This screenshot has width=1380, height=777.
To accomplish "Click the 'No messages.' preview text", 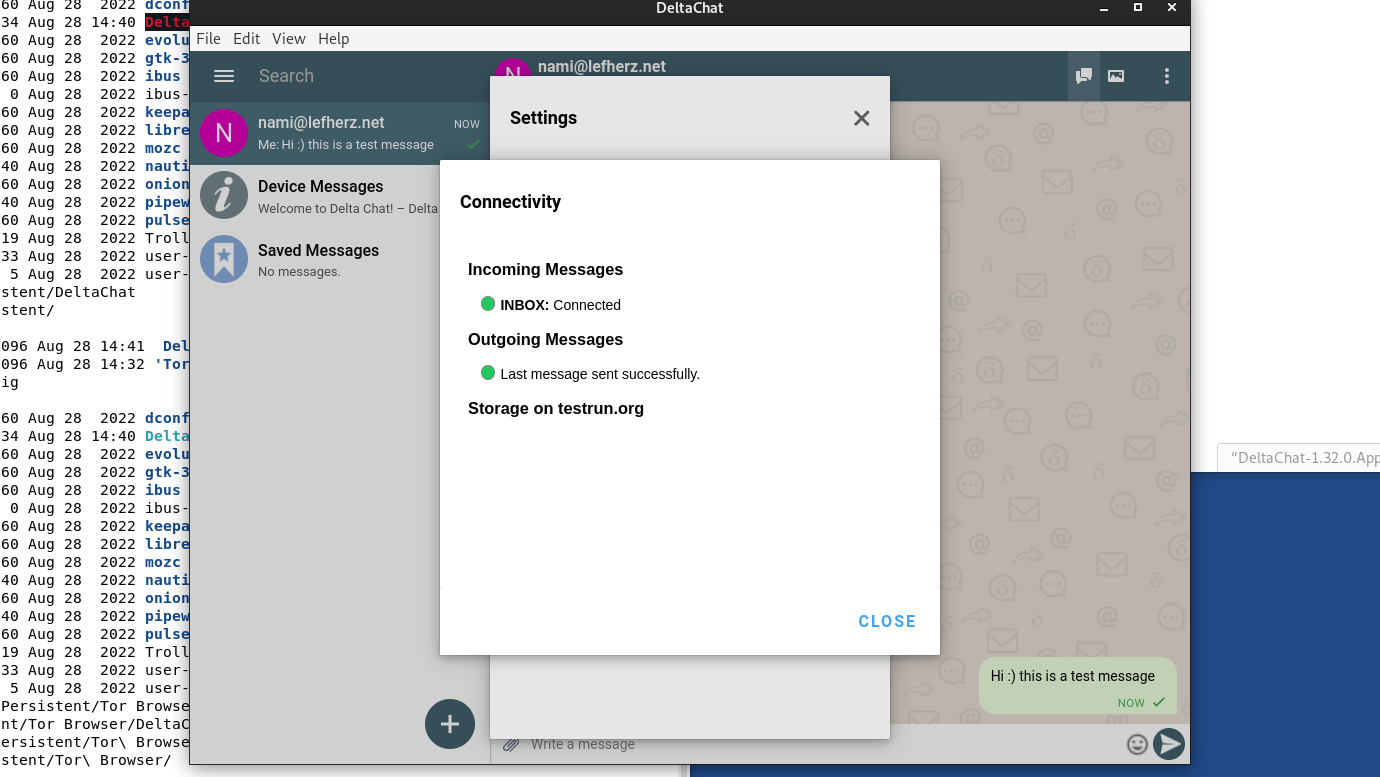I will tap(299, 272).
